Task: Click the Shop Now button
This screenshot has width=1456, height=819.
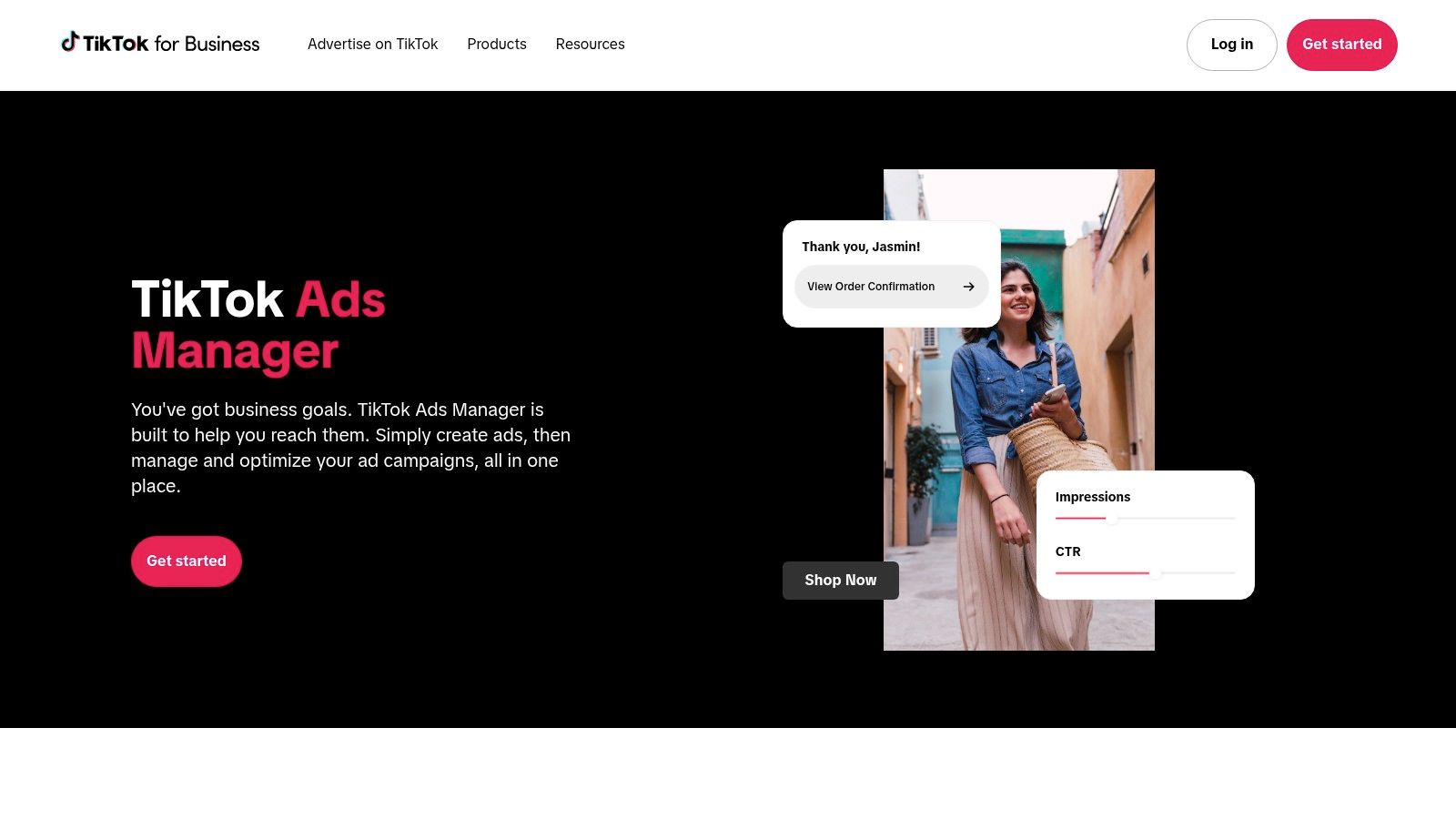Action: (840, 580)
